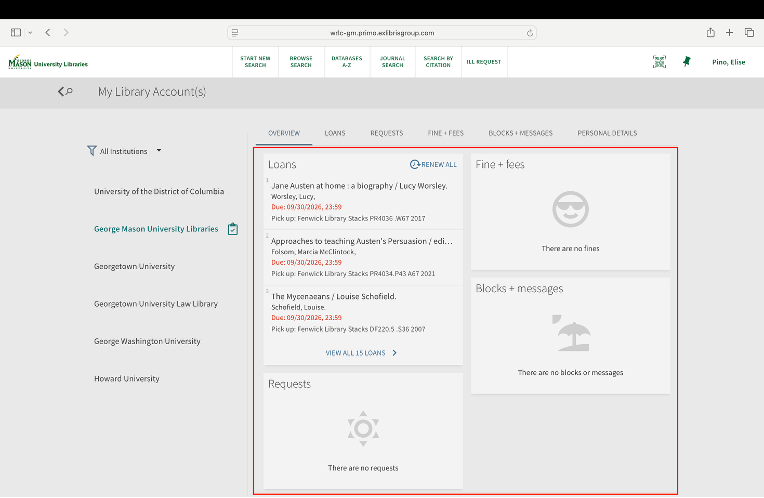This screenshot has height=498, width=764.
Task: Open The Mycenaeans loan entry
Action: (334, 296)
